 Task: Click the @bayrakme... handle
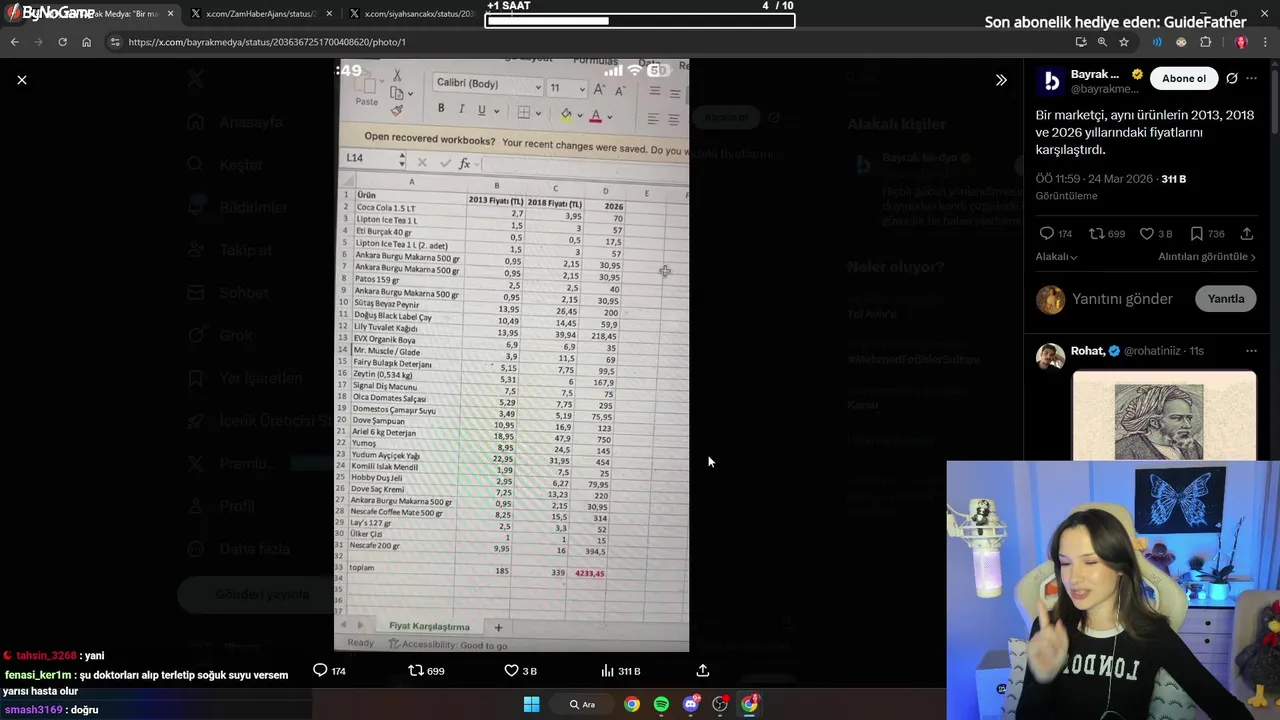click(x=1105, y=89)
